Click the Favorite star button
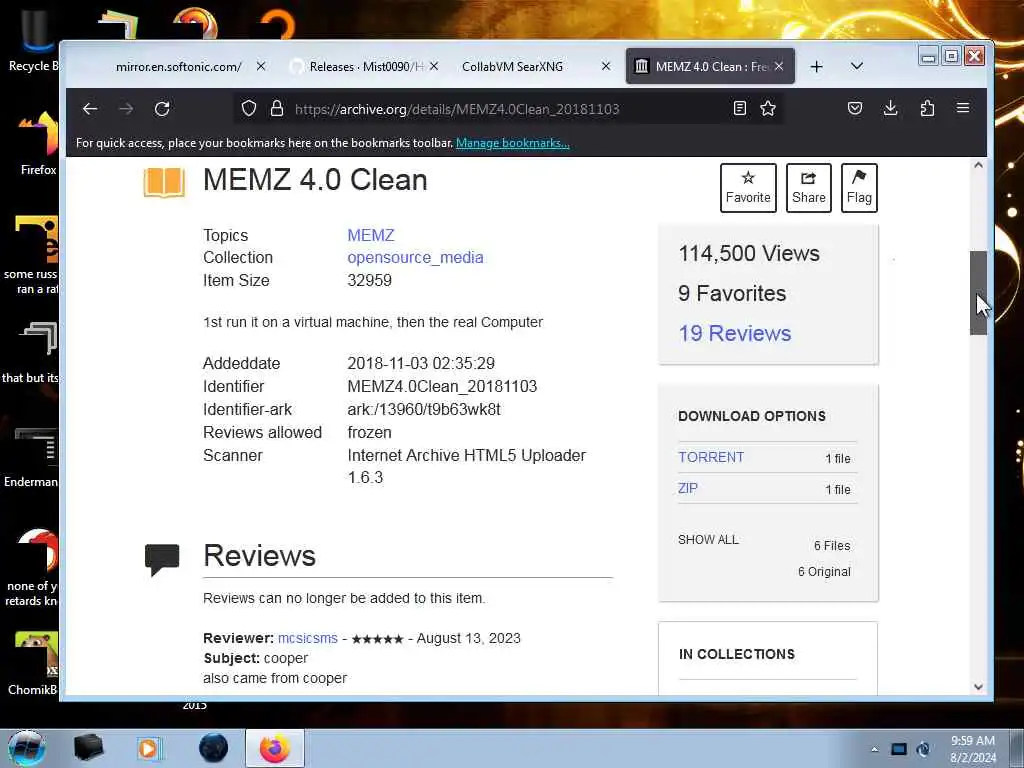Viewport: 1024px width, 768px height. click(748, 188)
